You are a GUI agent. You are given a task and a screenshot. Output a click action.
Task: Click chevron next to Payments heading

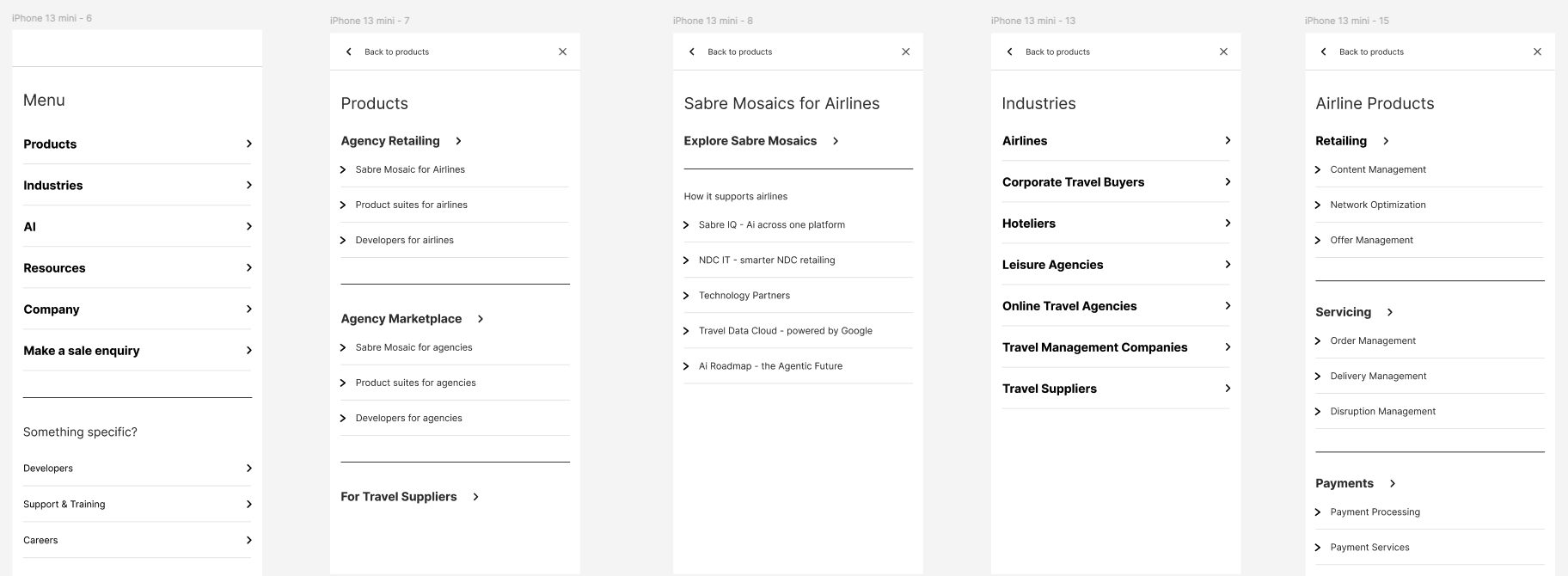(1392, 483)
